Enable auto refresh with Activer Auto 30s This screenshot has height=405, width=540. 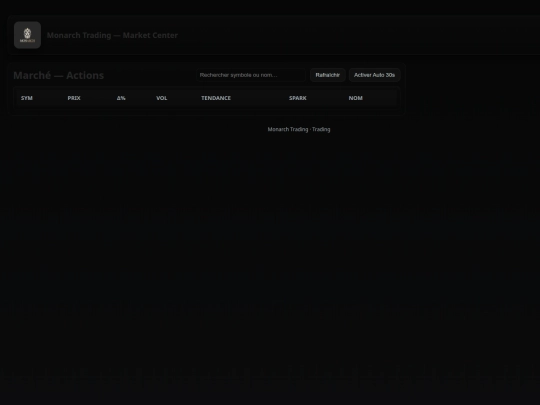click(374, 75)
